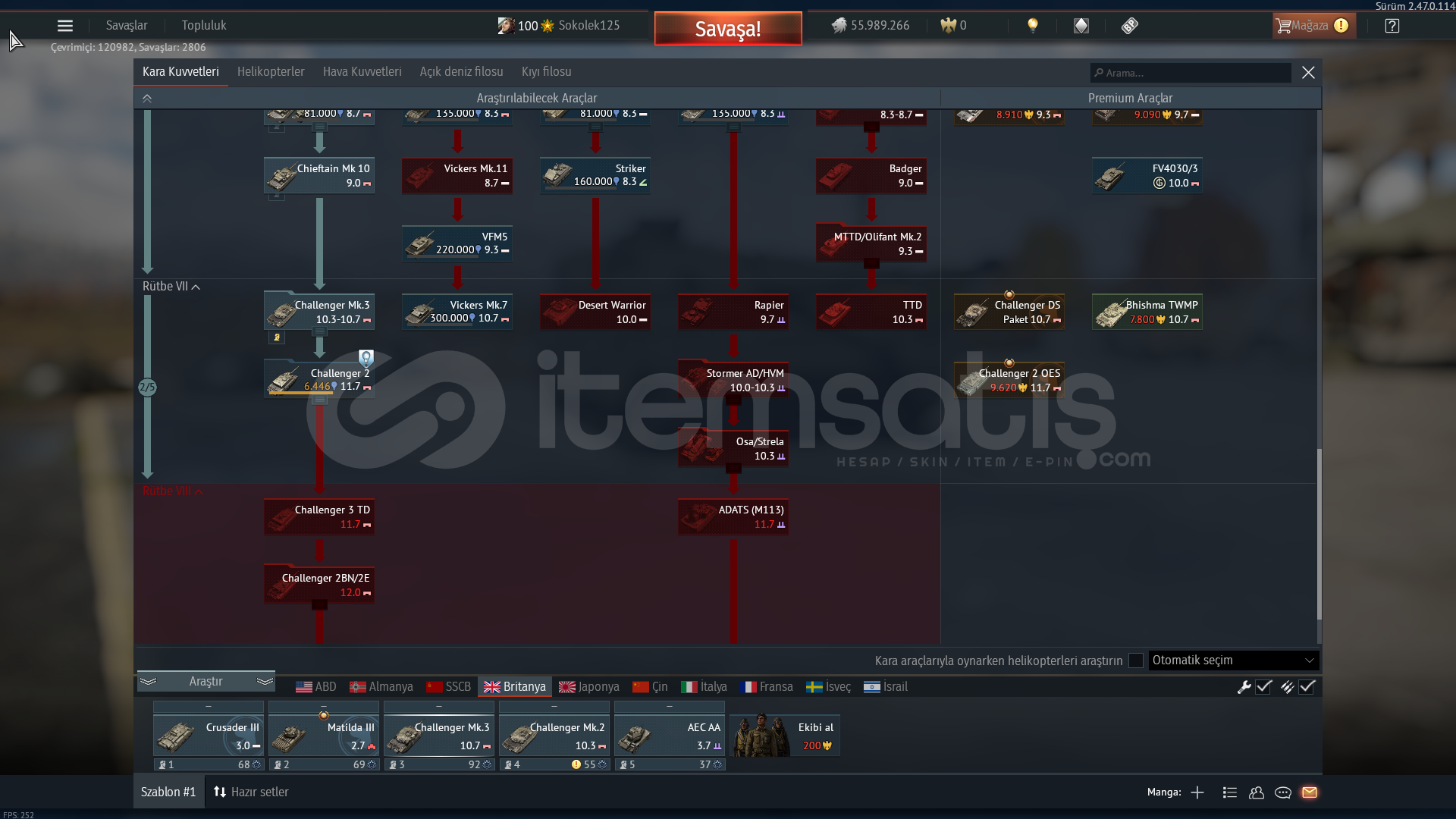Switch to Hava Kuvvetleri tab
1456x819 pixels.
[x=362, y=72]
